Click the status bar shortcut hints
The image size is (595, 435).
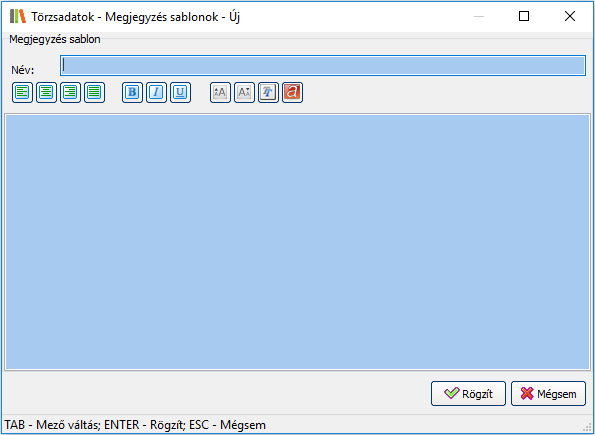point(135,425)
